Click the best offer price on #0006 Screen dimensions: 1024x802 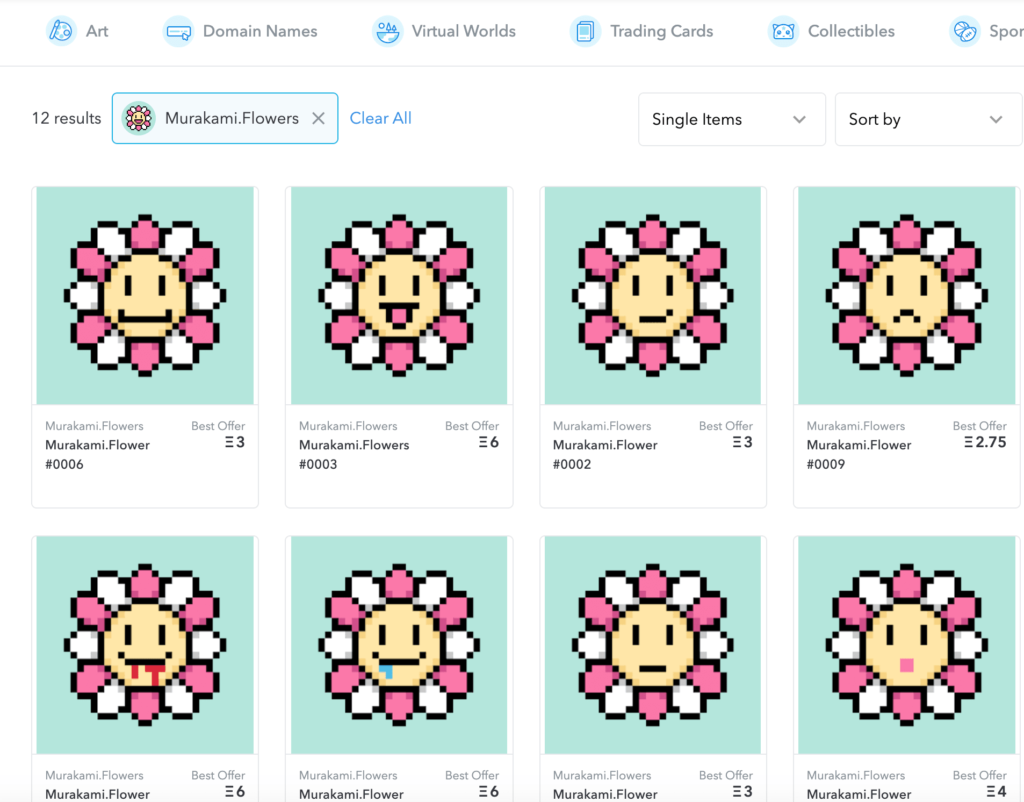tap(235, 442)
